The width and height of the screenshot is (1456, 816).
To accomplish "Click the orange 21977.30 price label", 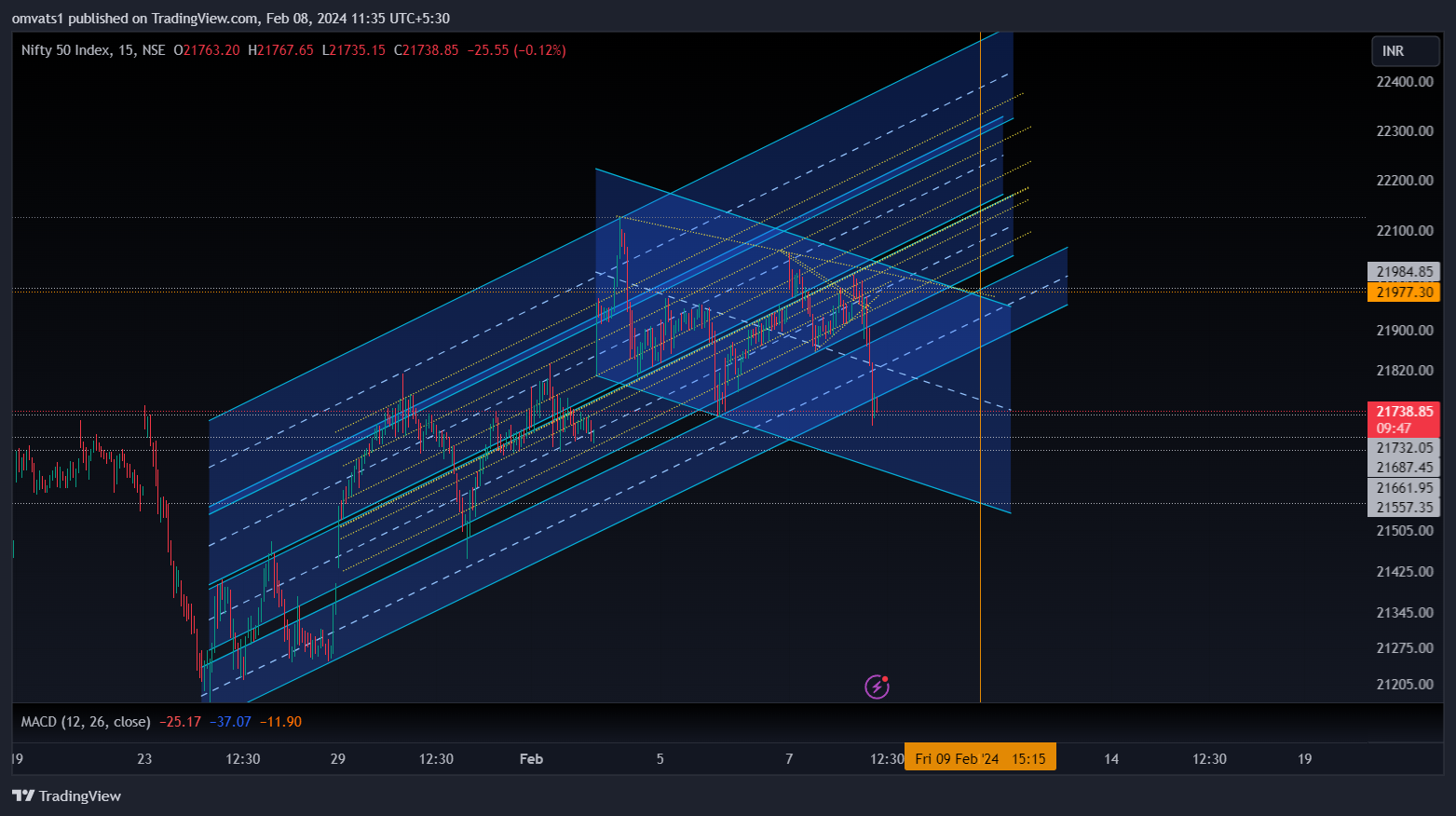I will (1404, 292).
